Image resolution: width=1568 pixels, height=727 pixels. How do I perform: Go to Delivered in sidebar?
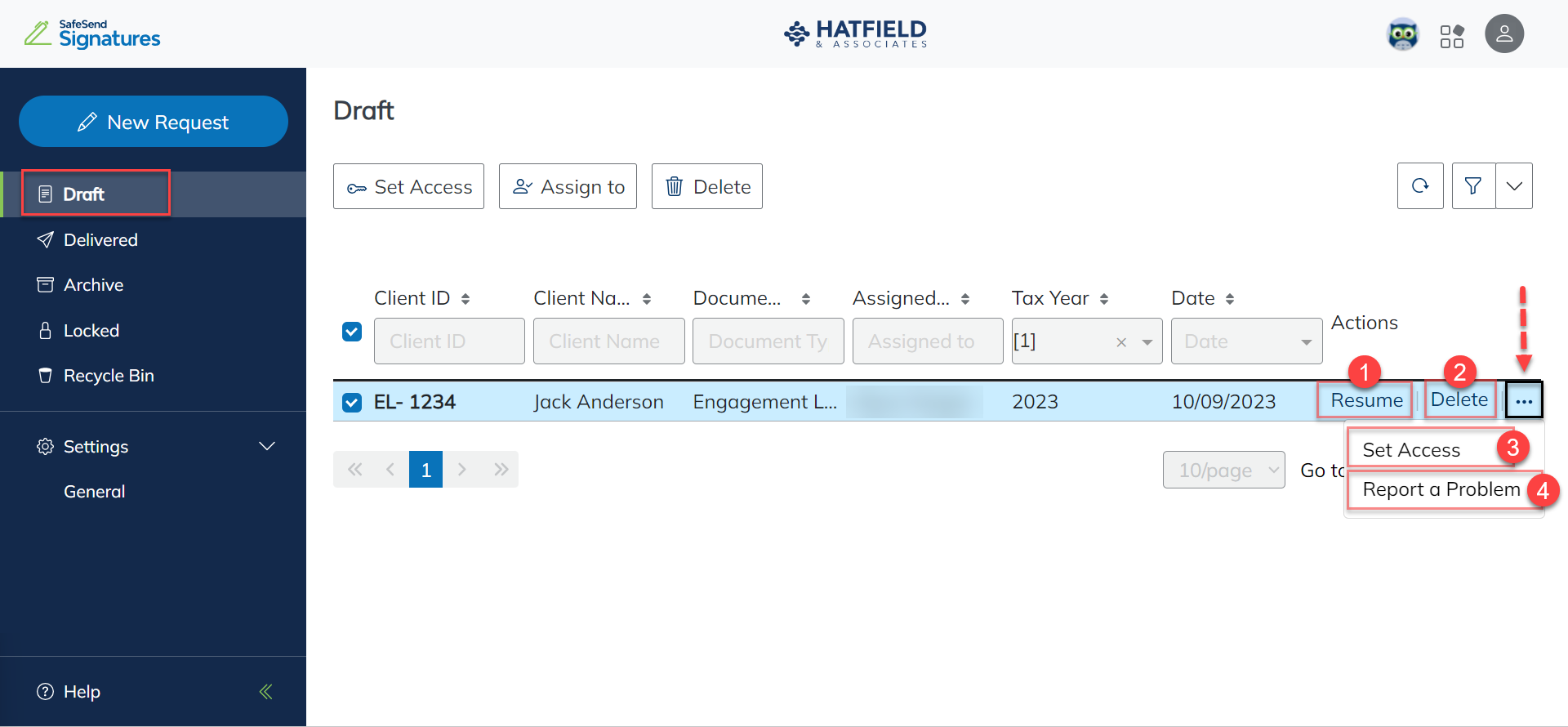click(100, 240)
